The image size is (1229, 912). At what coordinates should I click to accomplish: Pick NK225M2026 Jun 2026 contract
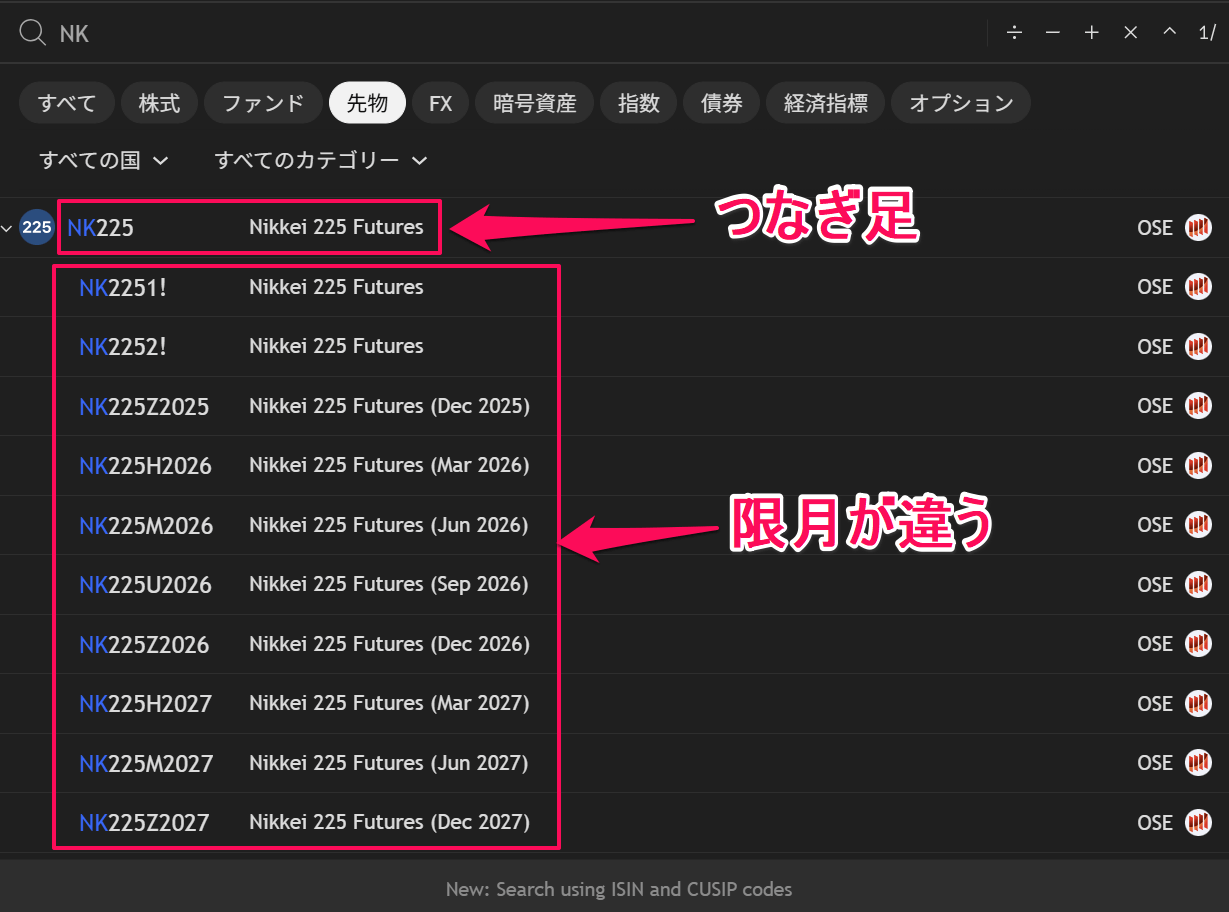pyautogui.click(x=304, y=525)
